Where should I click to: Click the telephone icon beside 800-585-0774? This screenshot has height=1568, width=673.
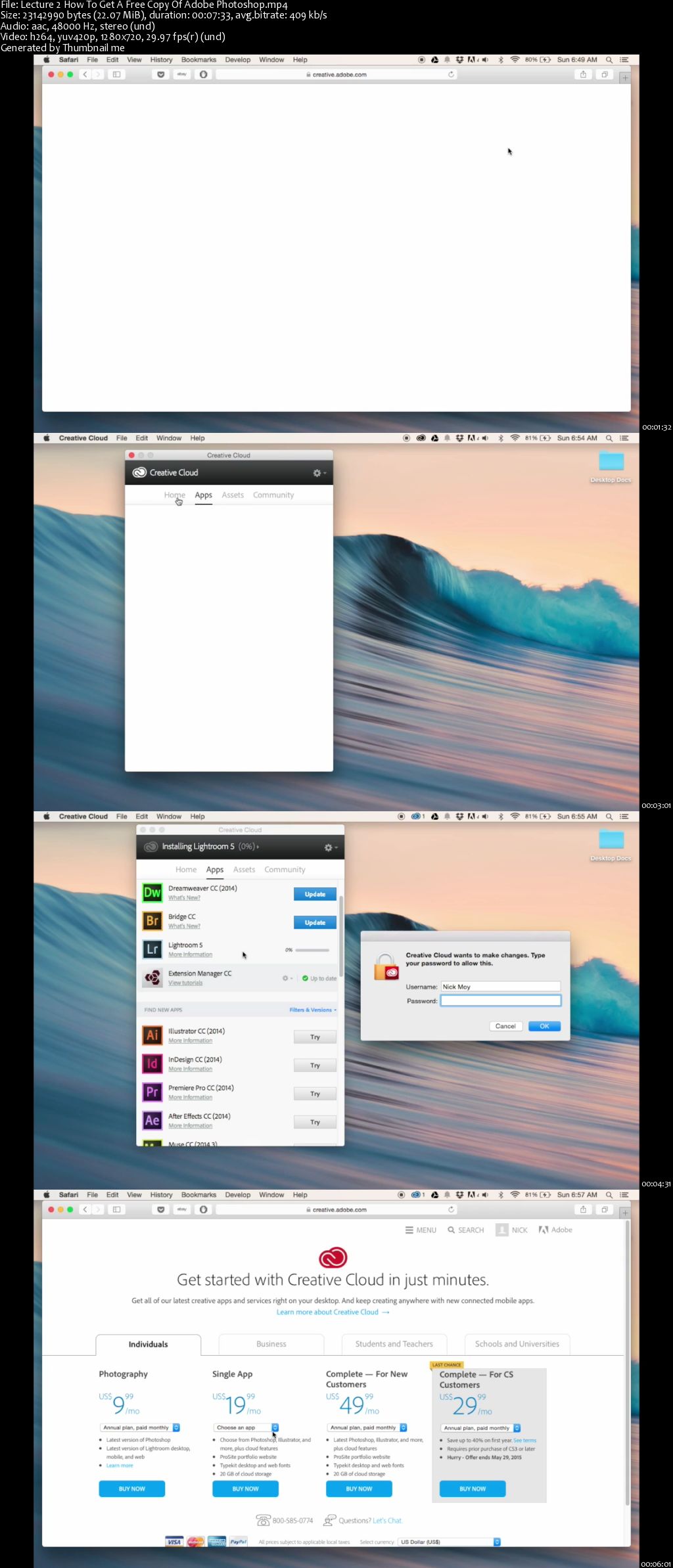click(x=264, y=1520)
